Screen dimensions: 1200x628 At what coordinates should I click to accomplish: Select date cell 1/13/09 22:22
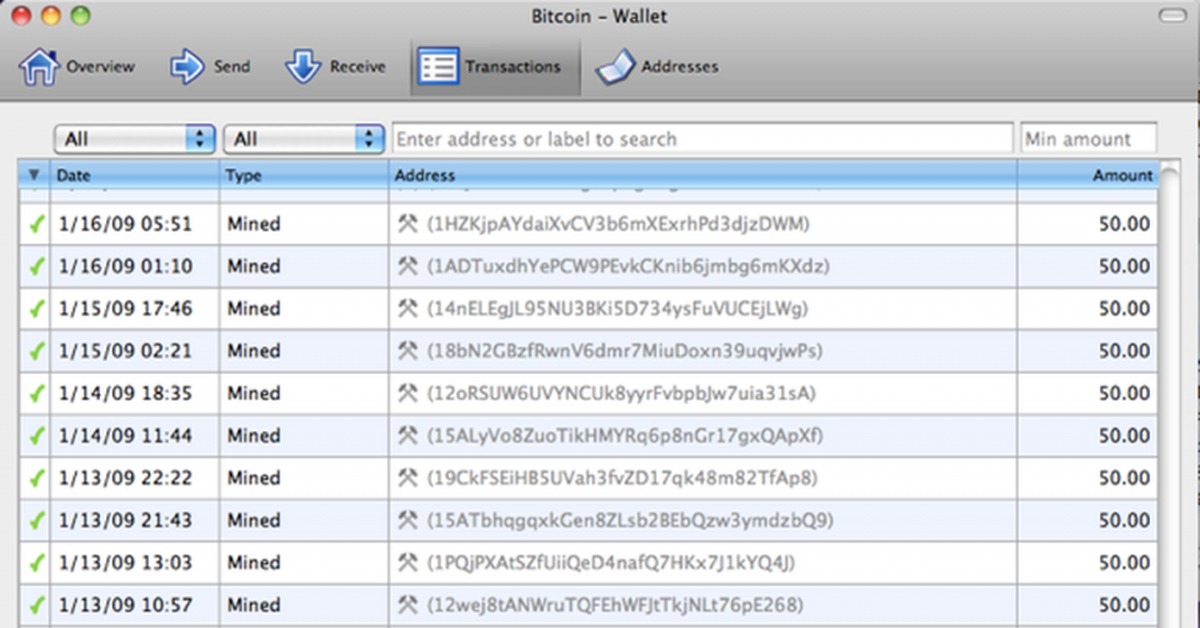[x=125, y=478]
